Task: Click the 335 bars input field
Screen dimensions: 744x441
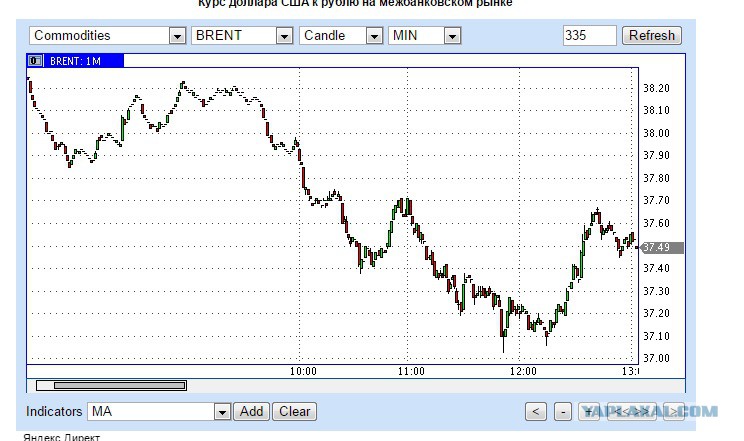Action: point(589,36)
